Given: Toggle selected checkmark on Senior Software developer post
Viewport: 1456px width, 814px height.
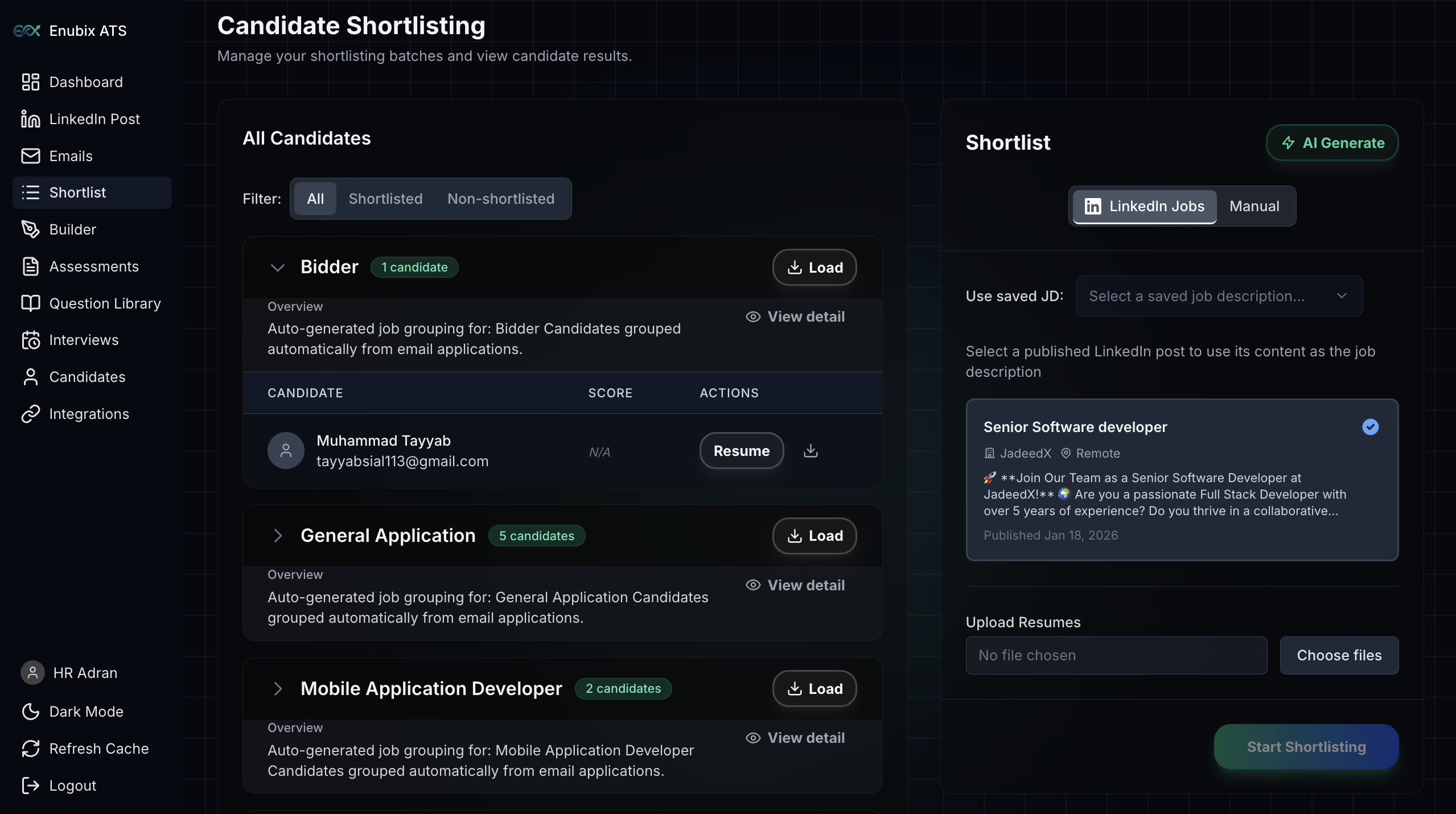Looking at the screenshot, I should tap(1370, 427).
